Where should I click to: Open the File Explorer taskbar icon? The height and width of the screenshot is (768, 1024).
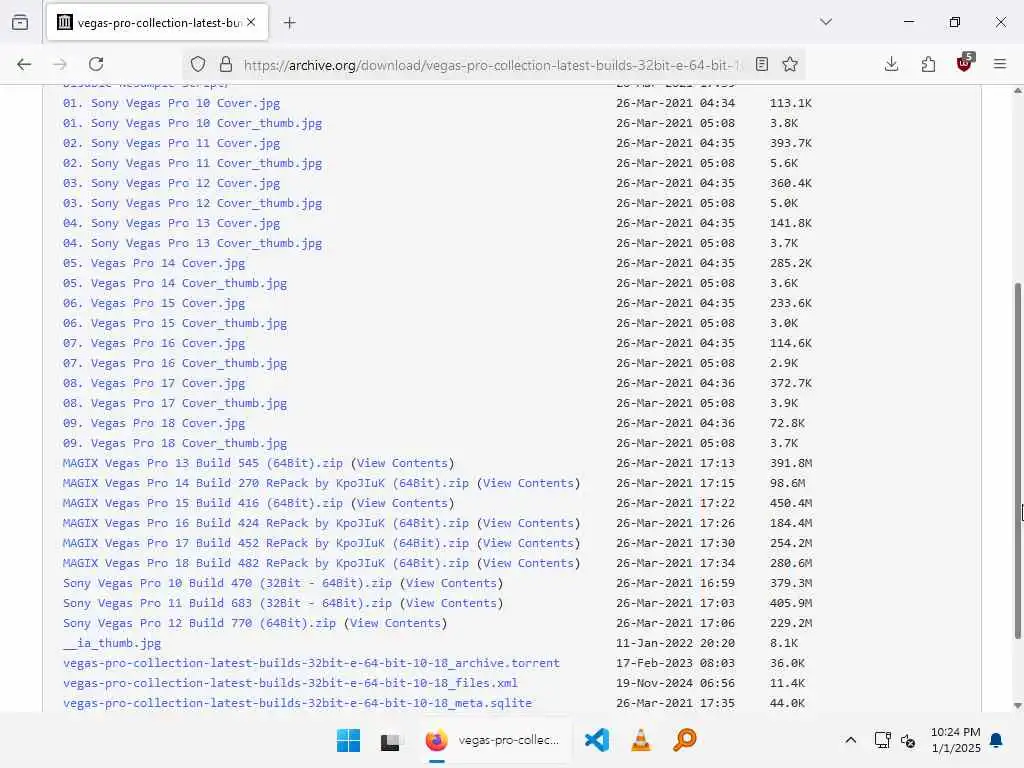pos(390,741)
